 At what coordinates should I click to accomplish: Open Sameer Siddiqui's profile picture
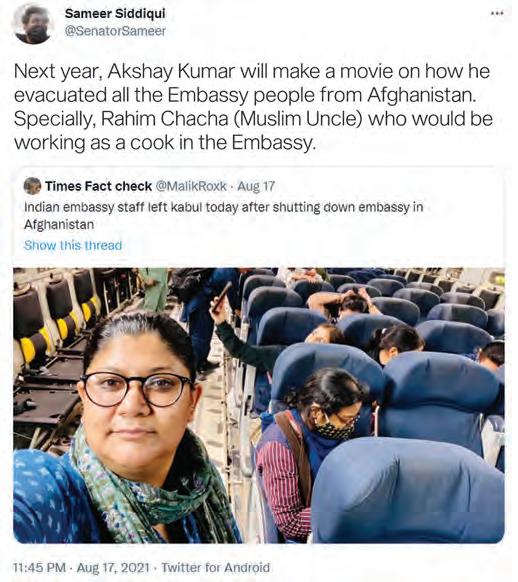pyautogui.click(x=33, y=24)
